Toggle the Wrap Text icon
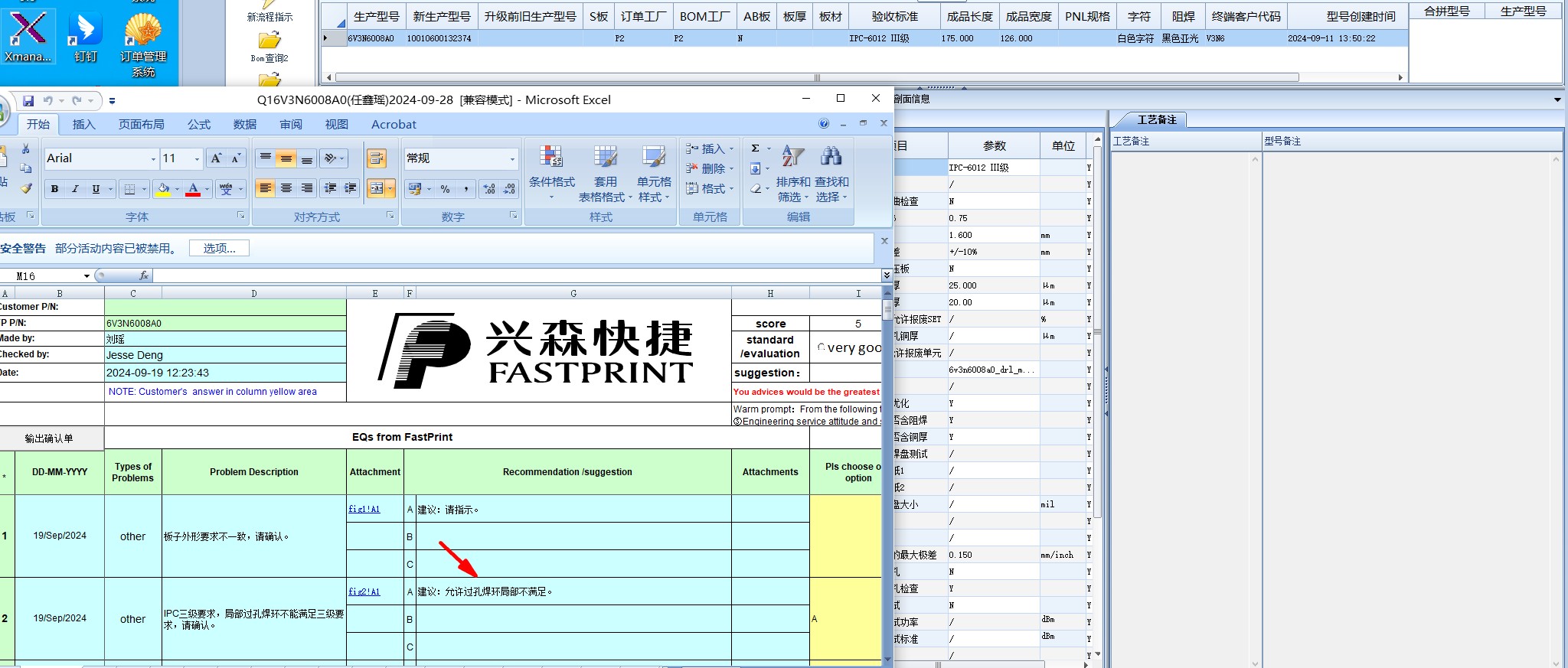The width and height of the screenshot is (1568, 668). click(377, 158)
